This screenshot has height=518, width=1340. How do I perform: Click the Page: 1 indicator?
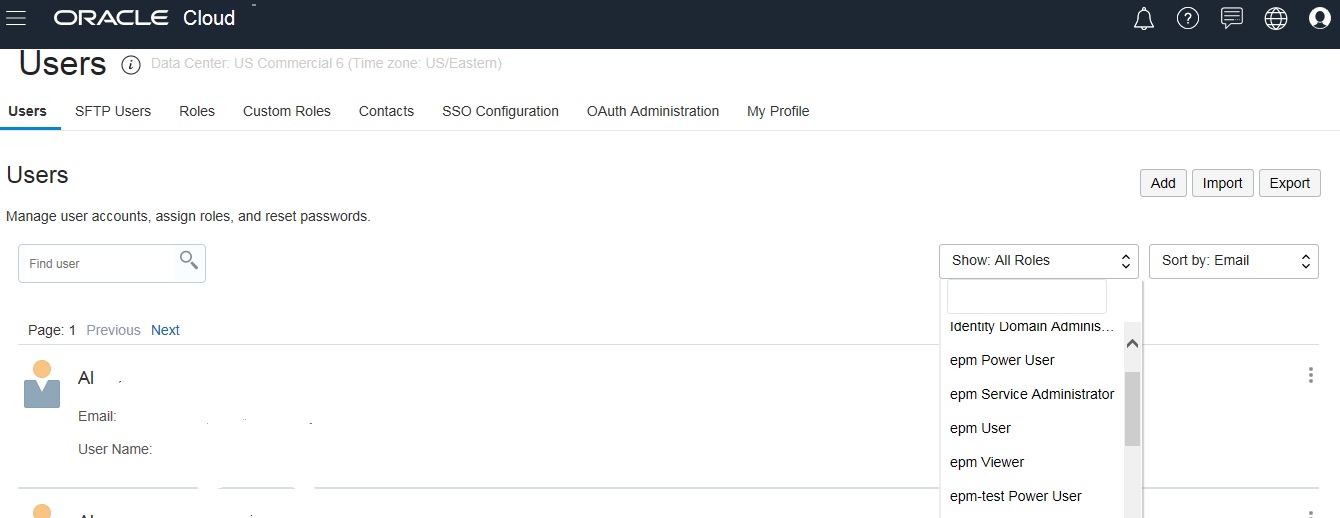pos(52,330)
